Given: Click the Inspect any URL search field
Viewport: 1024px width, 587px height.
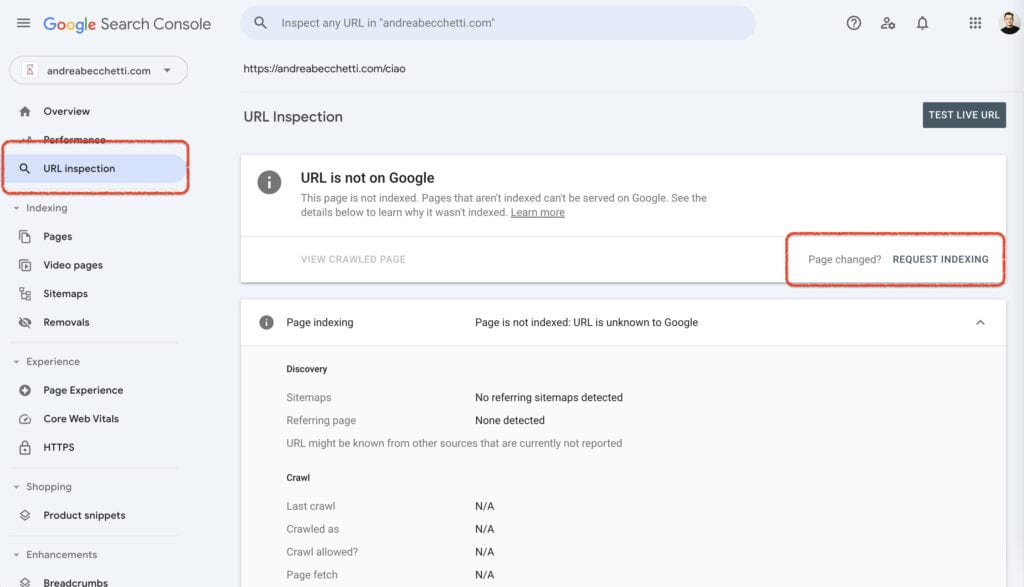Looking at the screenshot, I should (x=498, y=23).
